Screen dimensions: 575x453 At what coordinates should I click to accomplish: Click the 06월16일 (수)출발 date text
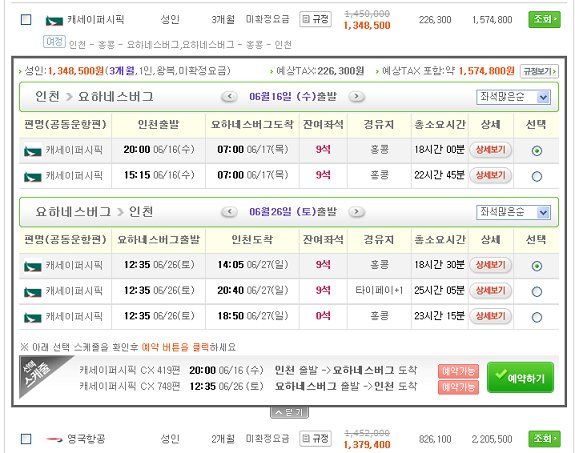pos(293,97)
